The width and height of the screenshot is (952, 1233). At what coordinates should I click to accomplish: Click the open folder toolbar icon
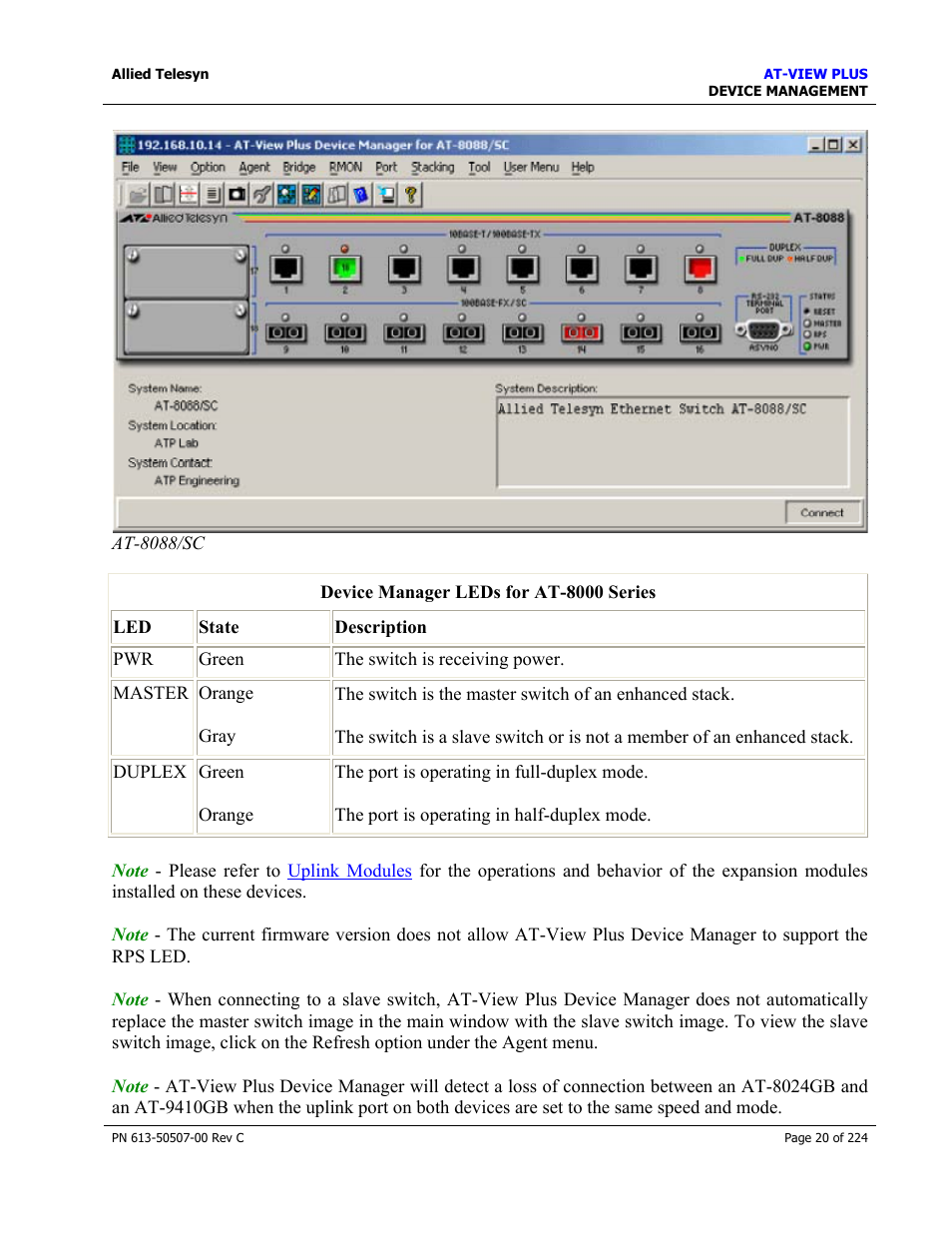[138, 194]
